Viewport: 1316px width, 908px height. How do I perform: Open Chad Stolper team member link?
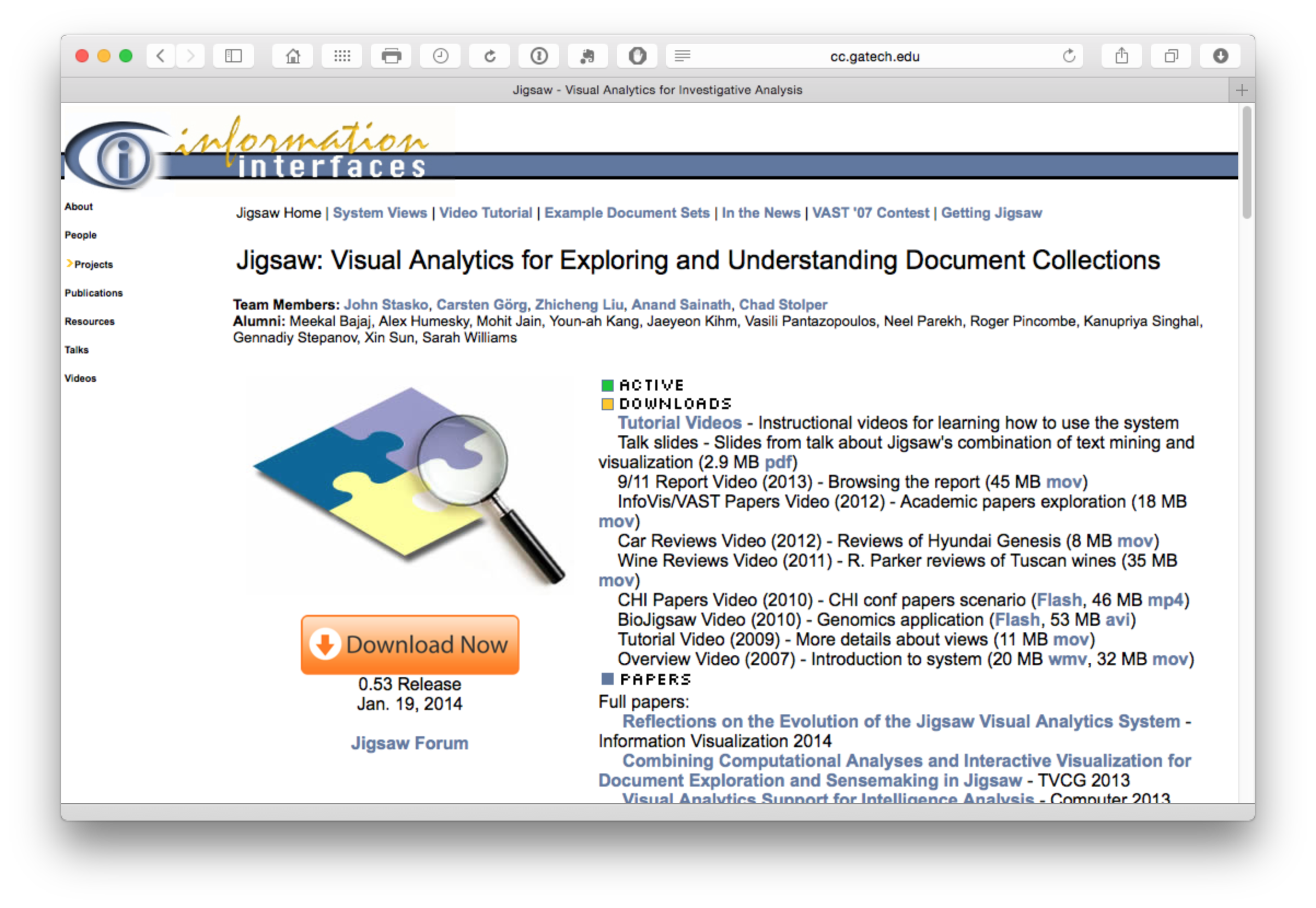(x=783, y=304)
